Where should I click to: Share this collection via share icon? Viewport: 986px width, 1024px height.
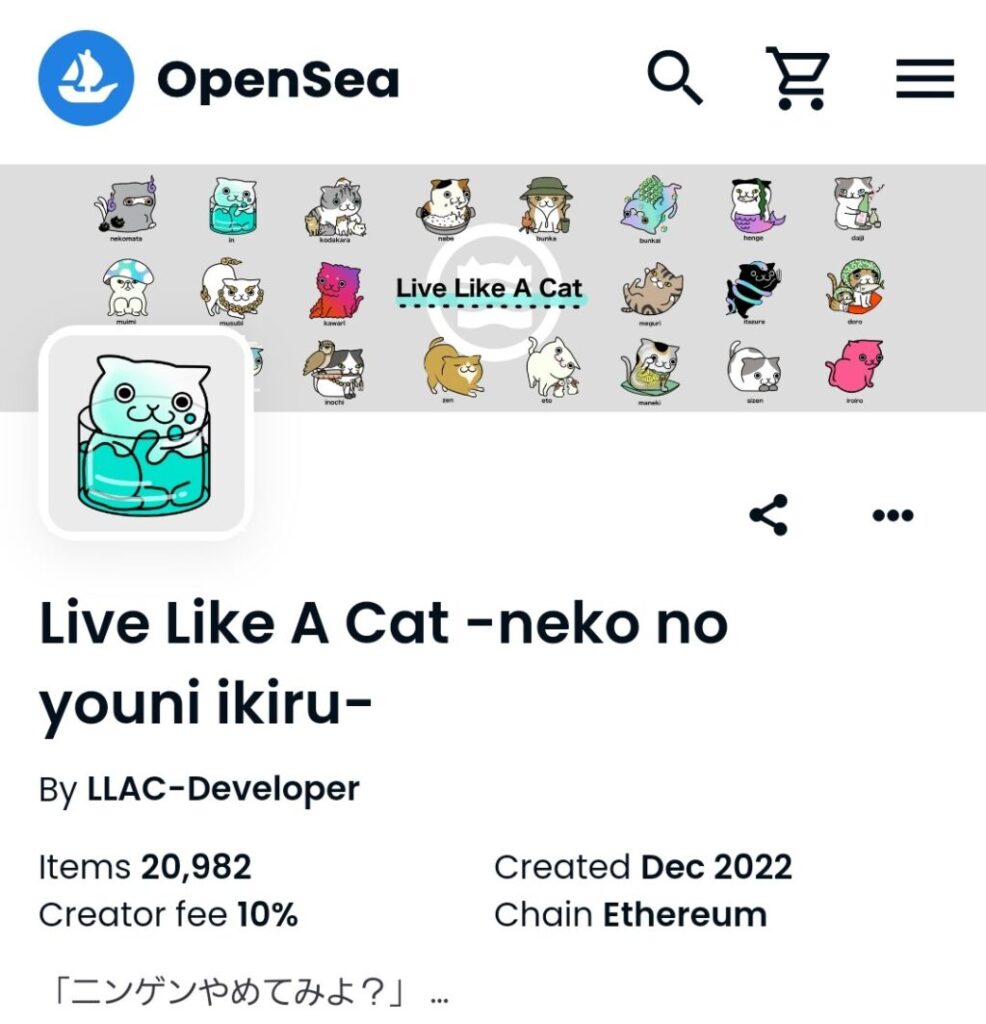click(x=769, y=515)
